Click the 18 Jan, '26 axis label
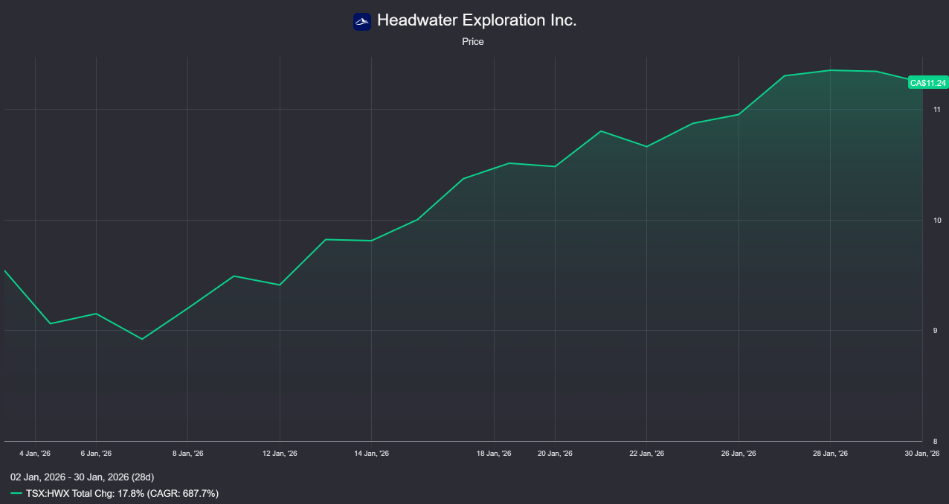Image resolution: width=949 pixels, height=504 pixels. (494, 453)
